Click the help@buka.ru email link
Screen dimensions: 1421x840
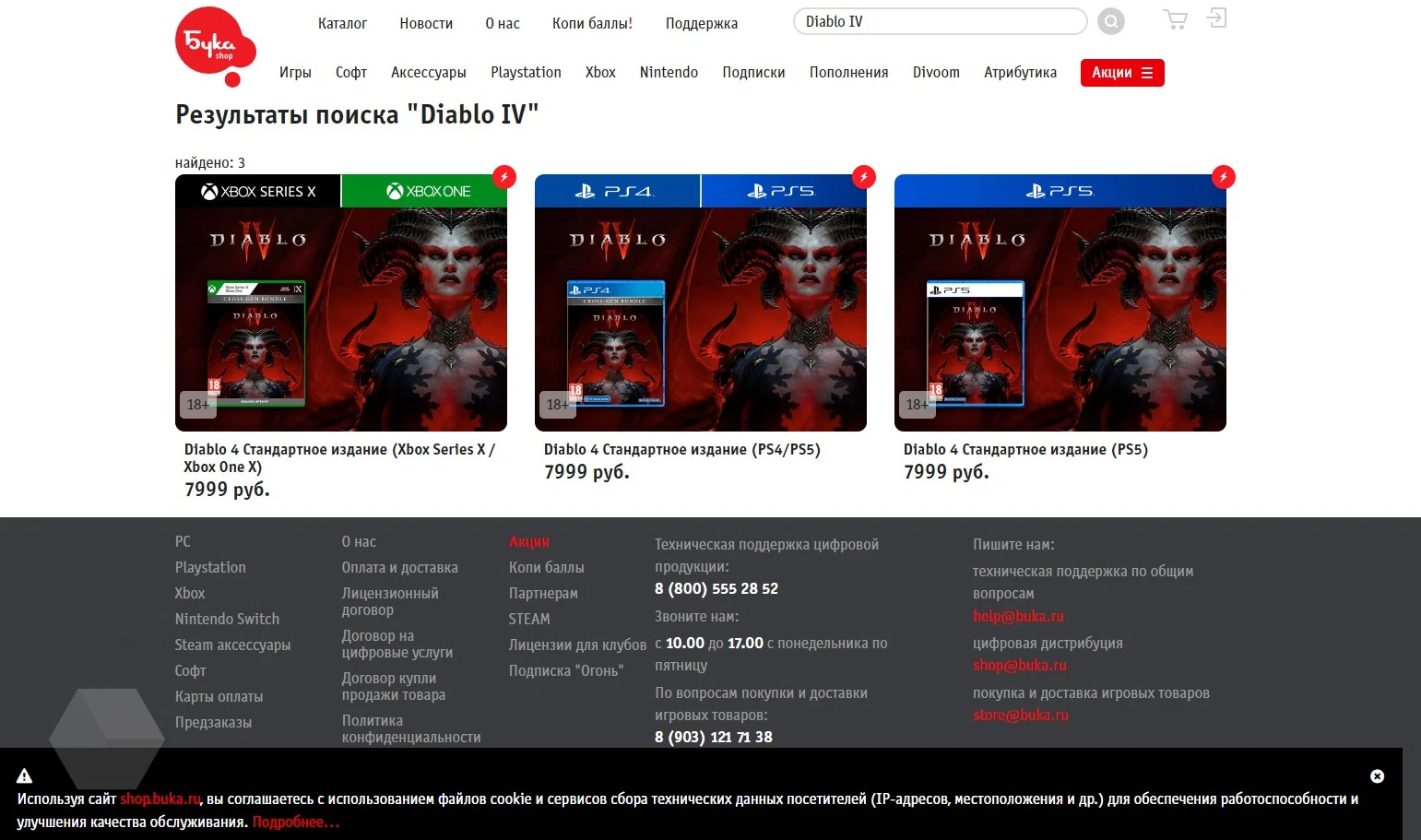(1018, 617)
